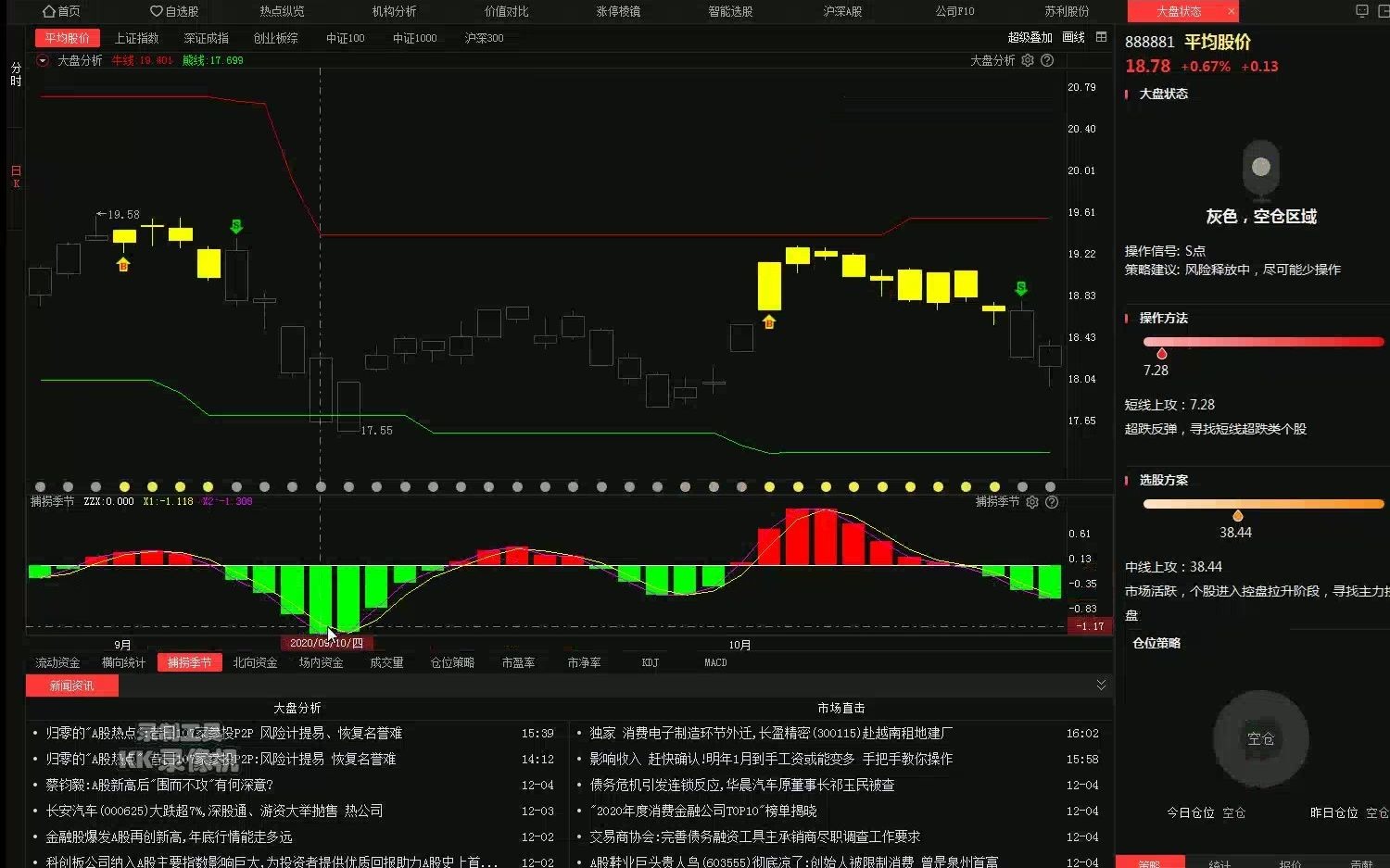Viewport: 1390px width, 868px height.
Task: Click the B buy signal under the October yellow candle
Action: (x=768, y=322)
